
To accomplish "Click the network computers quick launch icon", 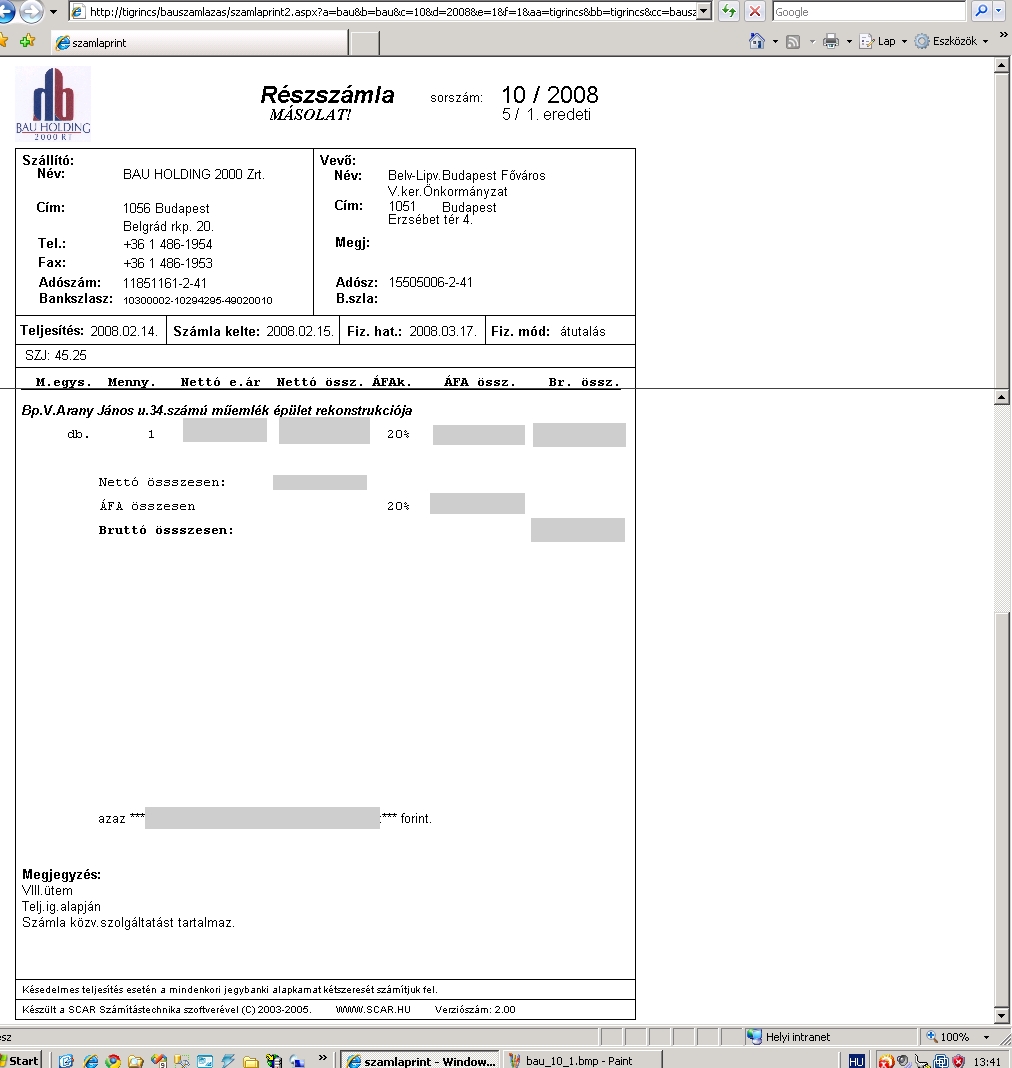I will click(297, 1061).
